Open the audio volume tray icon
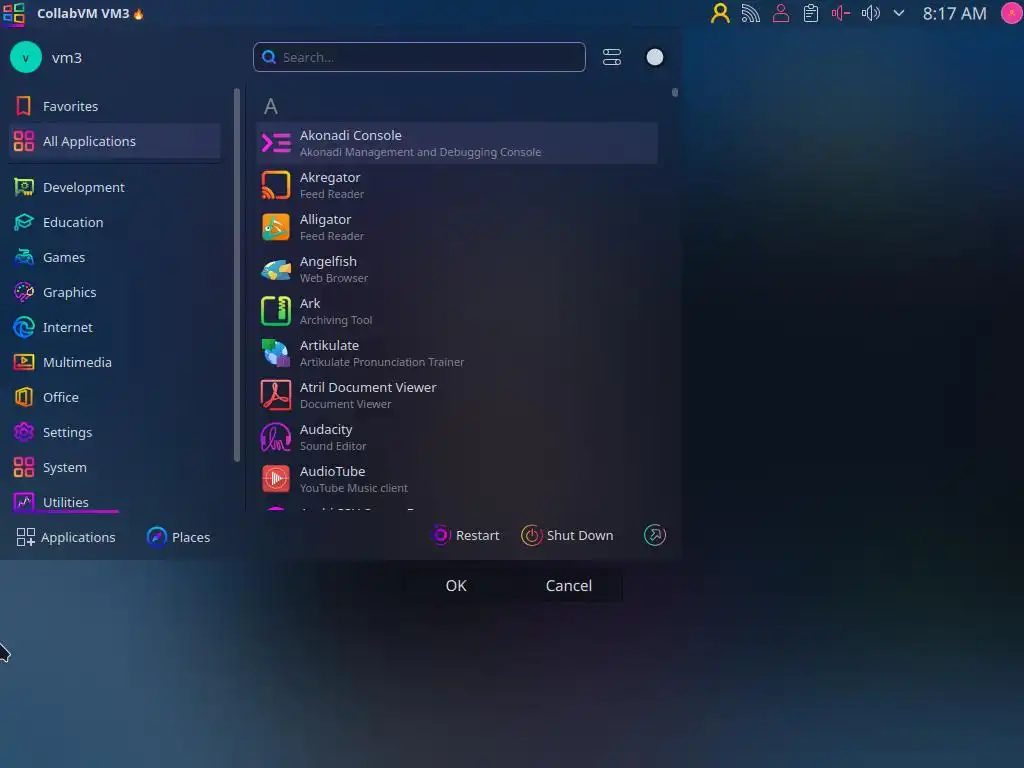 (871, 13)
